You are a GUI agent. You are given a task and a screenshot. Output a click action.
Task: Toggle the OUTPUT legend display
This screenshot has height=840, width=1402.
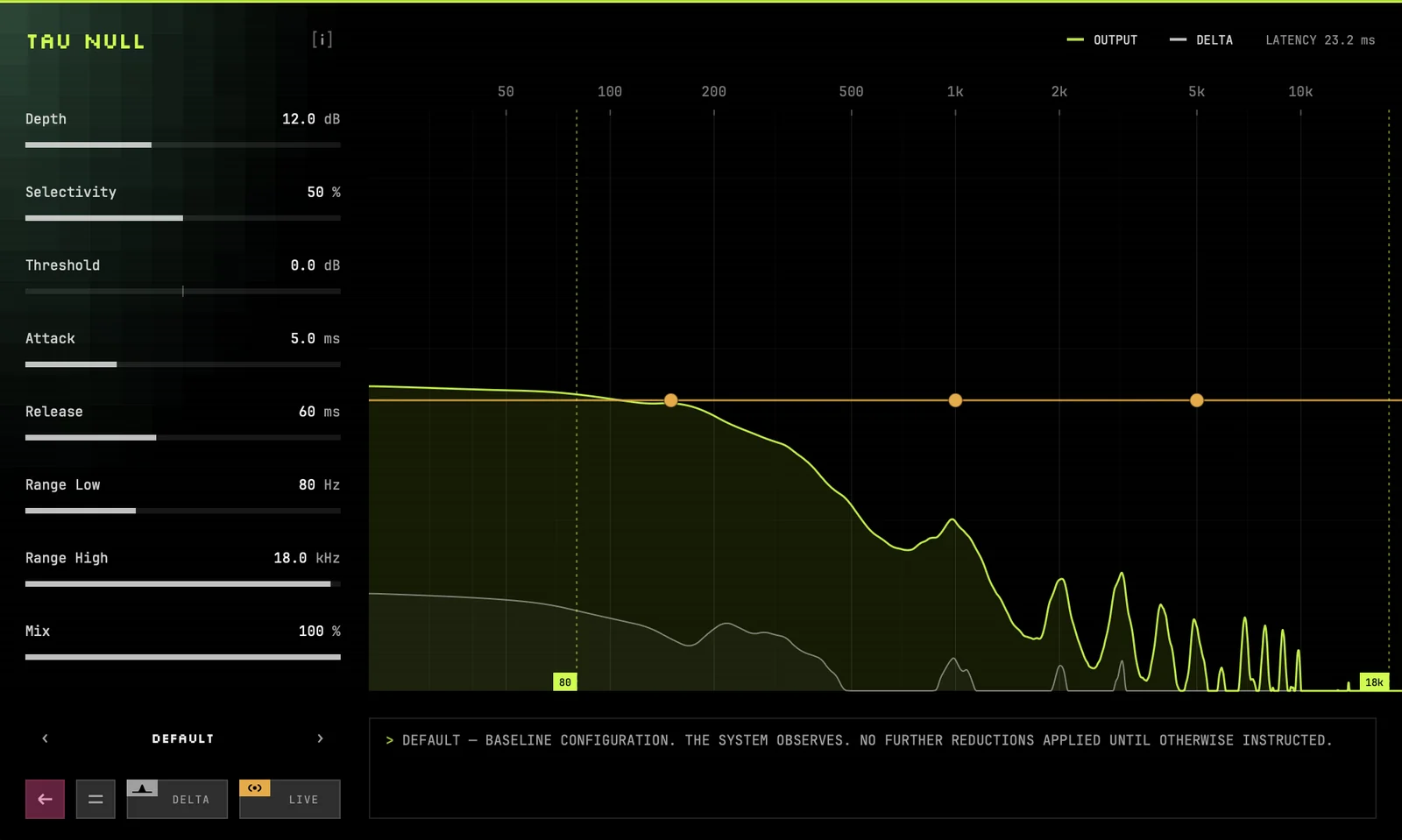1101,40
